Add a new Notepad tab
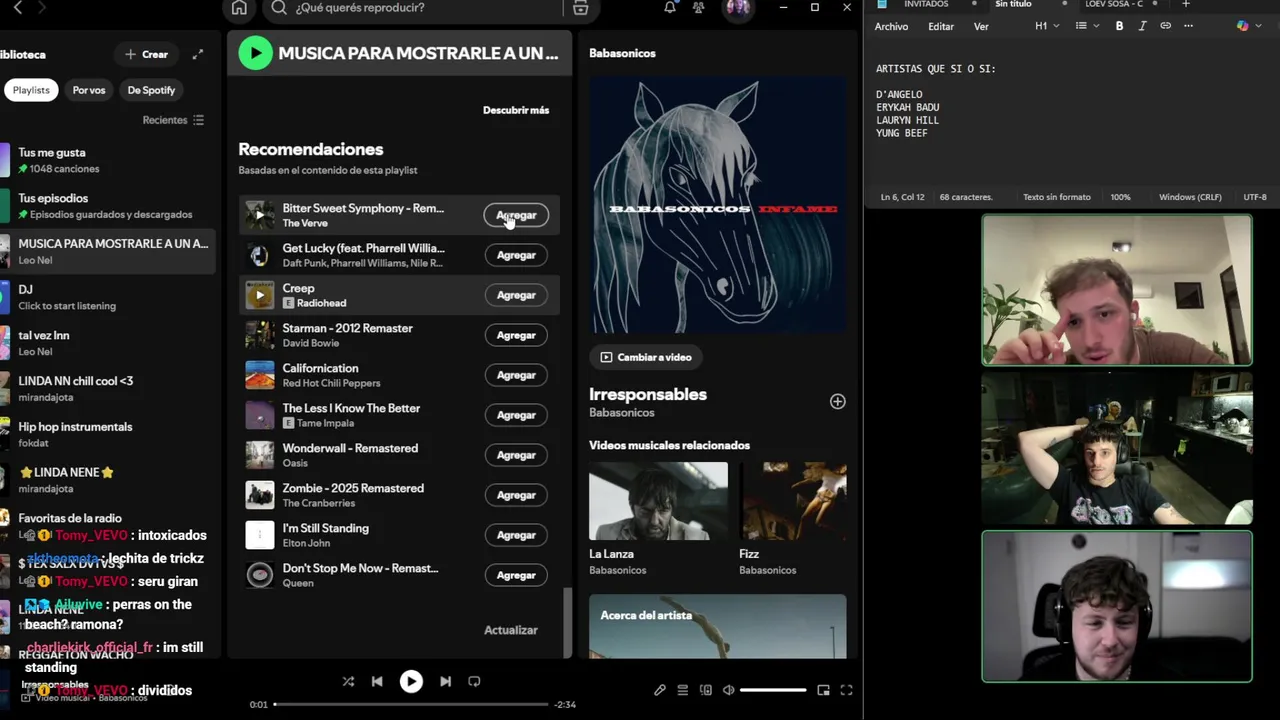Image resolution: width=1280 pixels, height=720 pixels. pos(1185,4)
